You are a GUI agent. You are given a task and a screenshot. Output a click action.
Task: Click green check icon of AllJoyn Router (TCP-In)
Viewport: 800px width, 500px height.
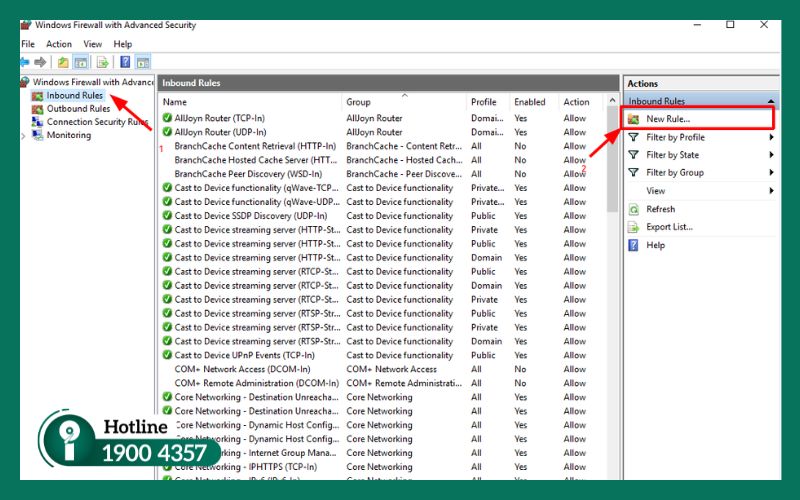pos(167,118)
